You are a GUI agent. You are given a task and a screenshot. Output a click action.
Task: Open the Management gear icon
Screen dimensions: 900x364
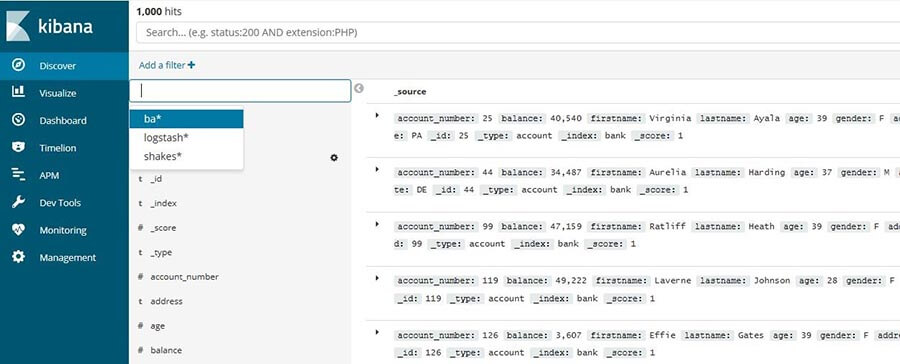(x=18, y=257)
